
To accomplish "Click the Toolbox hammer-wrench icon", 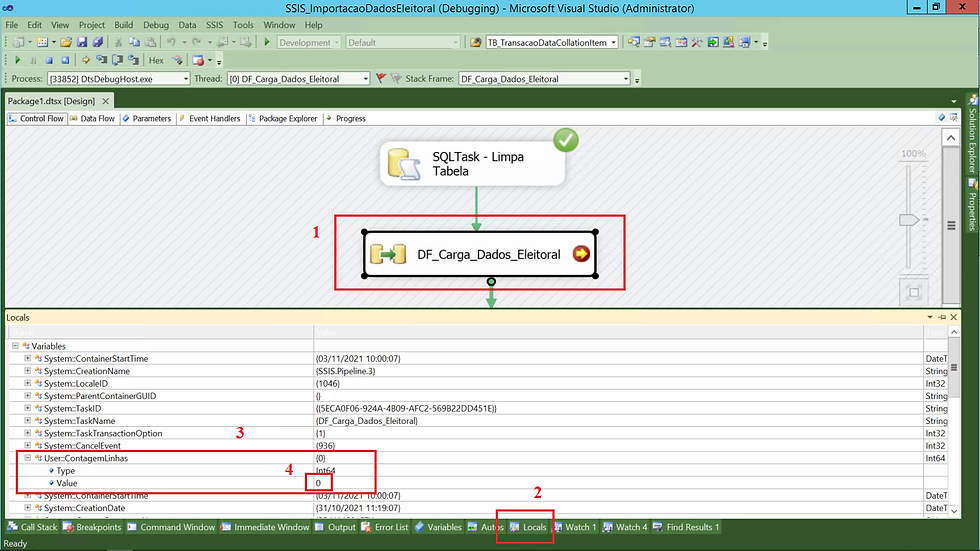I will pyautogui.click(x=697, y=42).
